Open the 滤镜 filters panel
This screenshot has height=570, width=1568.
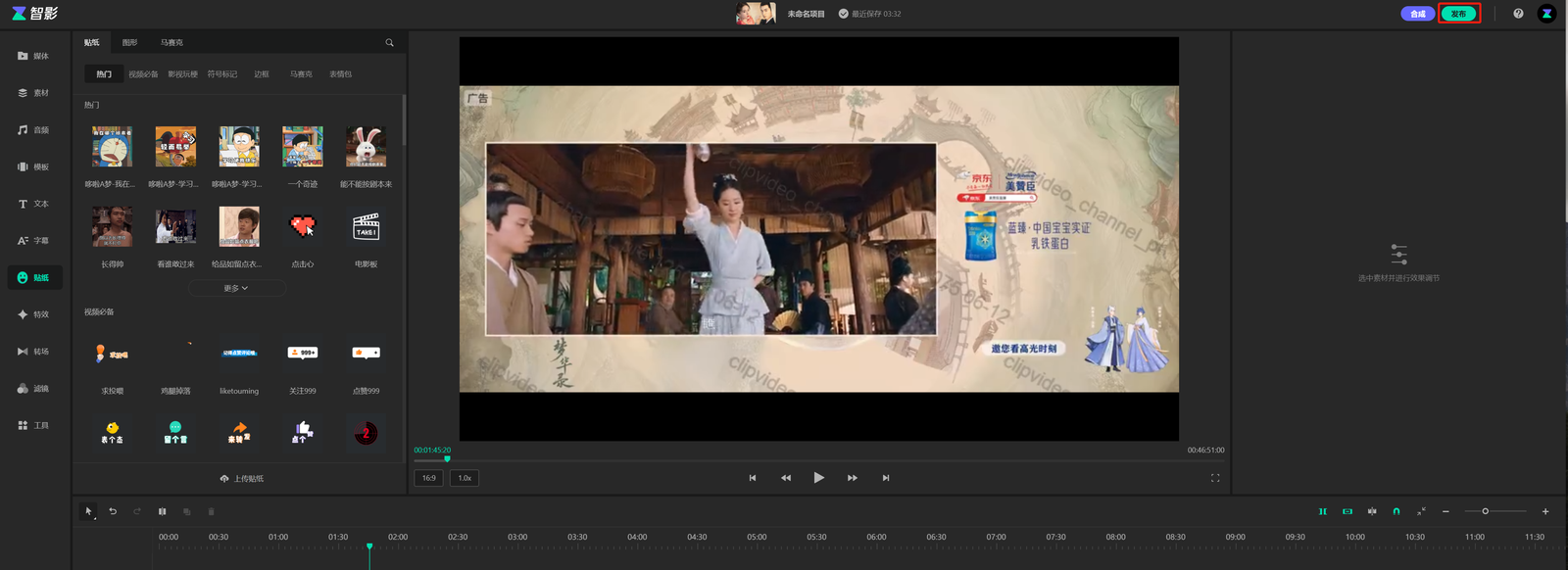pos(33,388)
